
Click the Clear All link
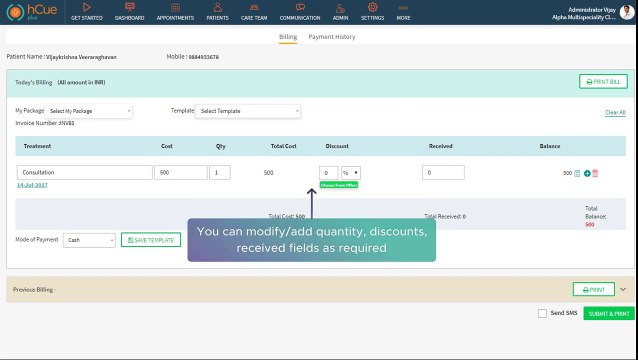click(x=615, y=112)
